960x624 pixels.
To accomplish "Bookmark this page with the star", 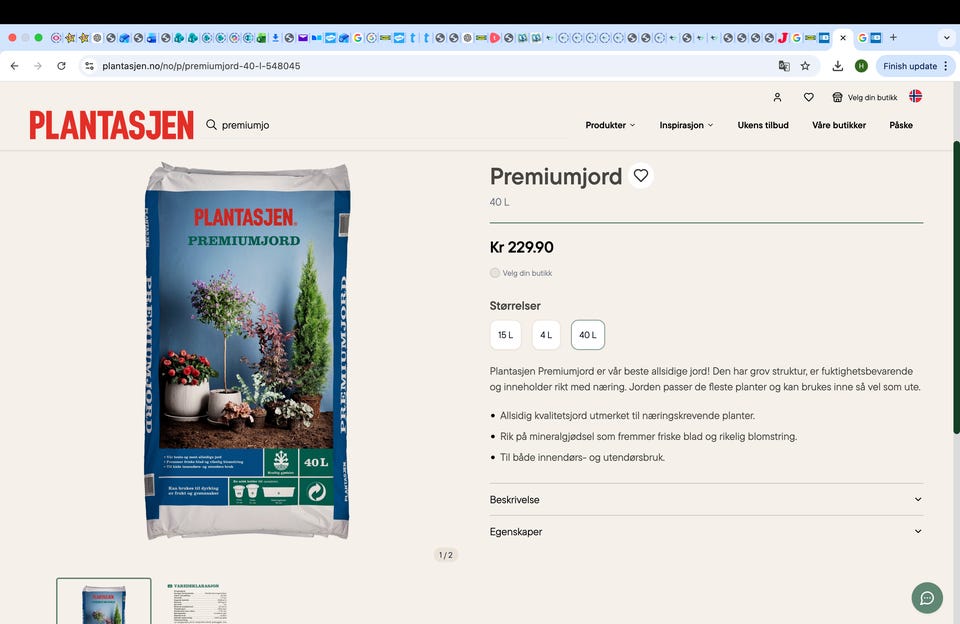I will (x=805, y=66).
